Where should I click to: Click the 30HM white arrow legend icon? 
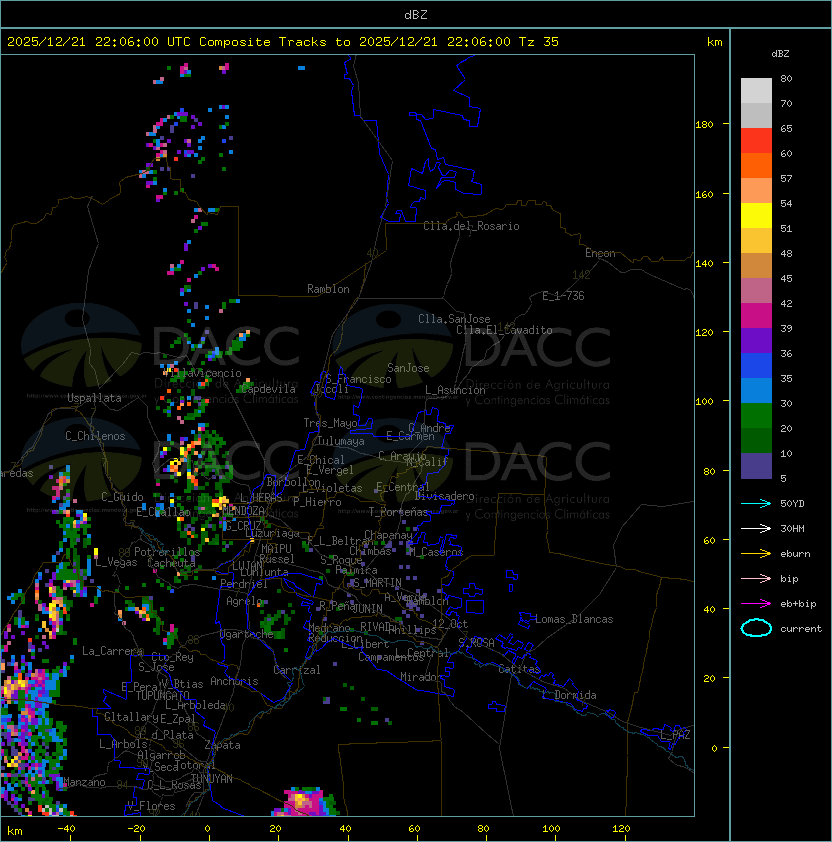[x=756, y=528]
